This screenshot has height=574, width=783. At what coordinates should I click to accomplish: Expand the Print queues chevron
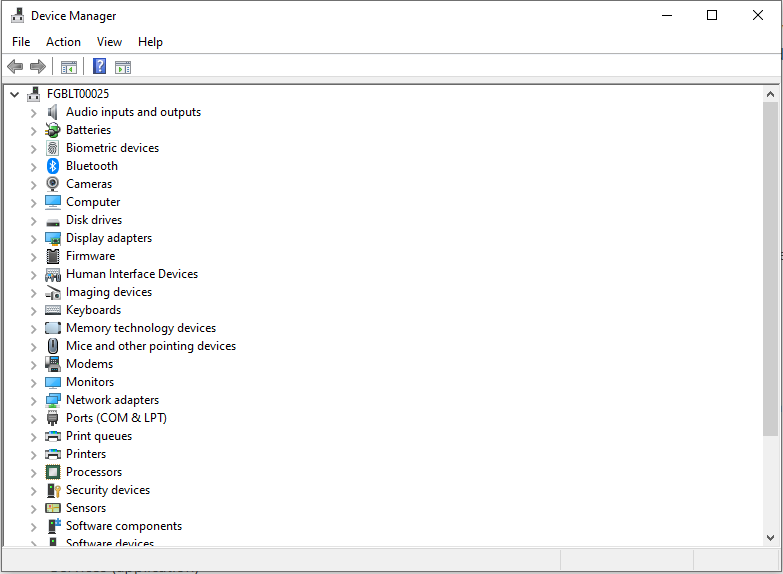point(33,437)
